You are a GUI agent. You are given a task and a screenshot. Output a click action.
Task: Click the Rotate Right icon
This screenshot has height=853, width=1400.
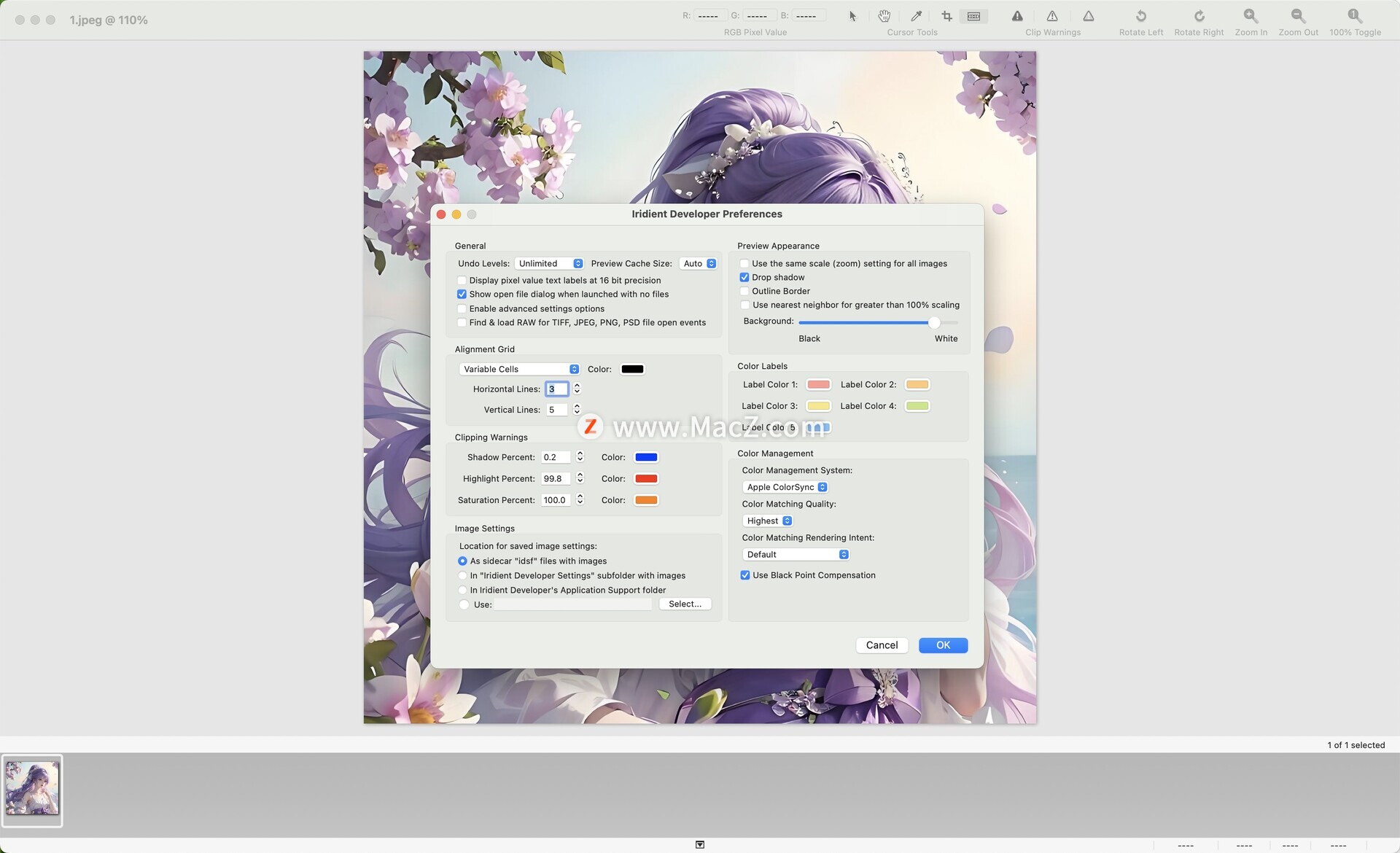pyautogui.click(x=1199, y=16)
